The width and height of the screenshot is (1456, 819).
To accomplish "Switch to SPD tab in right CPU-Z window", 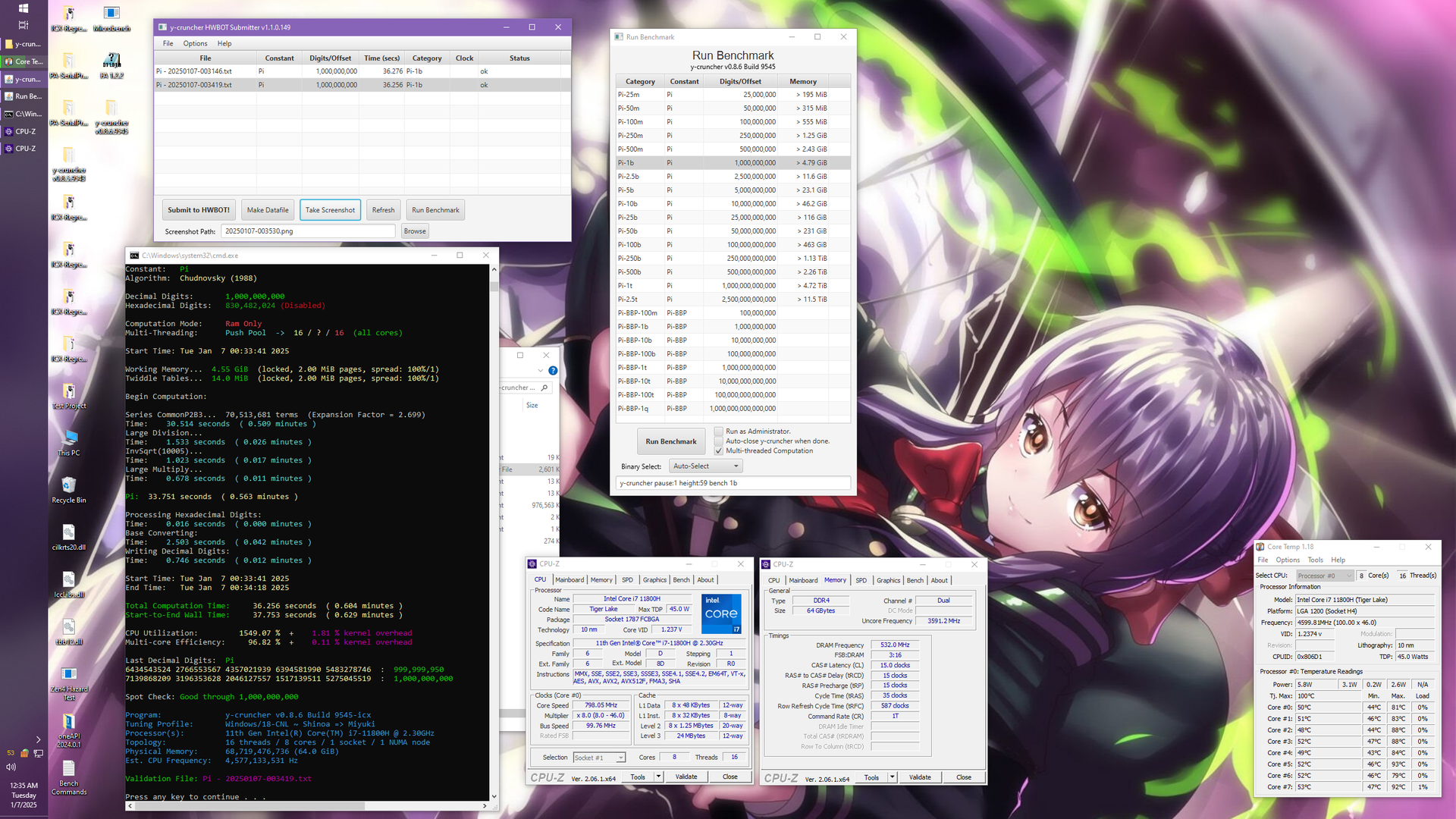I will (x=861, y=581).
